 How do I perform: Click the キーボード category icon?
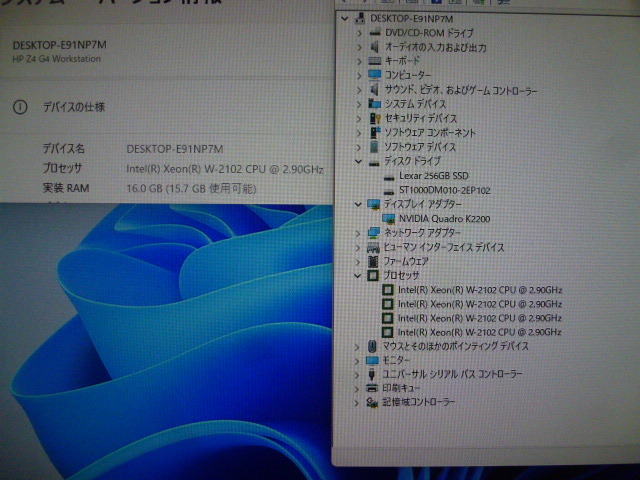375,61
